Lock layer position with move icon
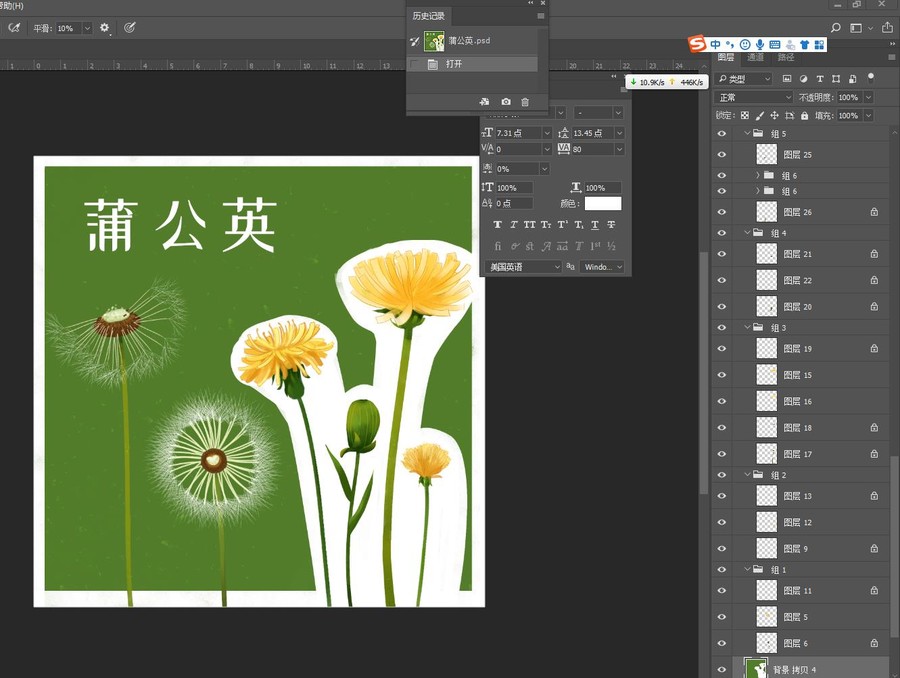 (x=774, y=115)
